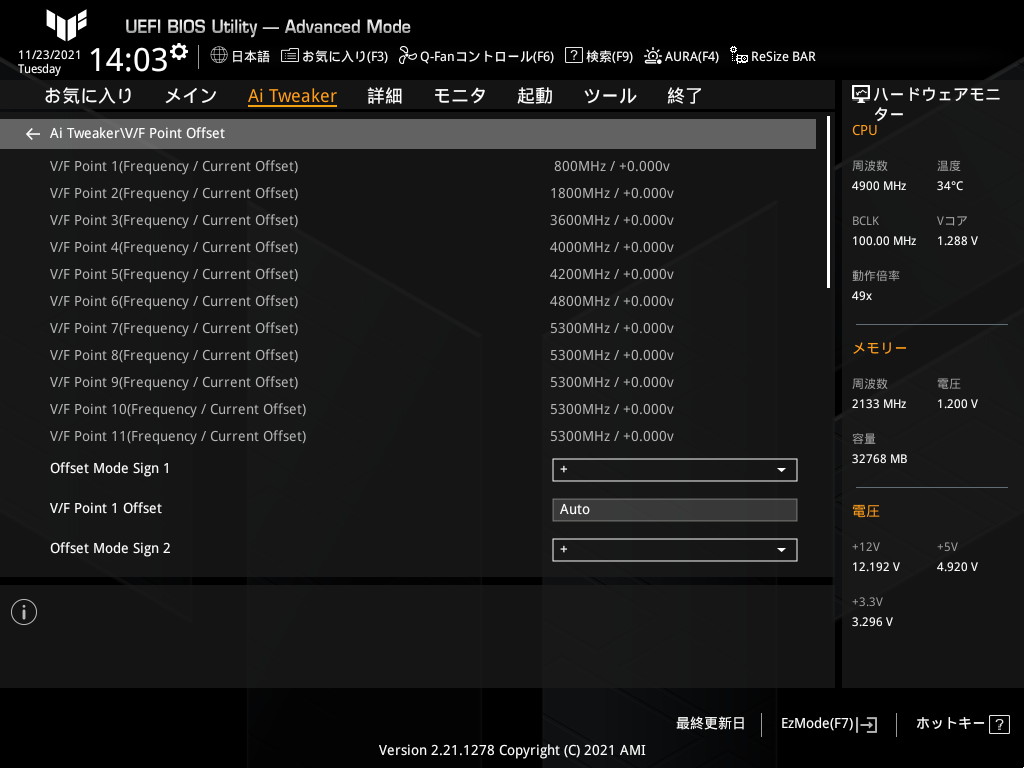The width and height of the screenshot is (1024, 768).
Task: Click the Ai Tweaker\V/F Point Offset breadcrumb
Action: (137, 133)
